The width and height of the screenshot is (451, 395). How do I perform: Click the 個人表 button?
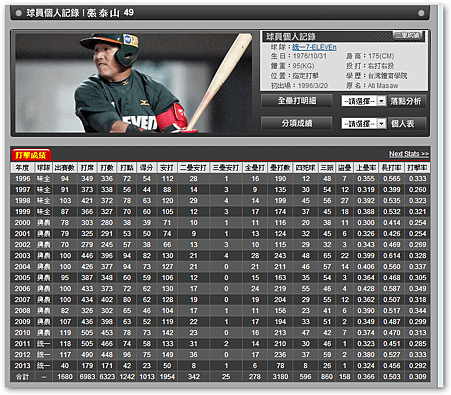[x=403, y=124]
